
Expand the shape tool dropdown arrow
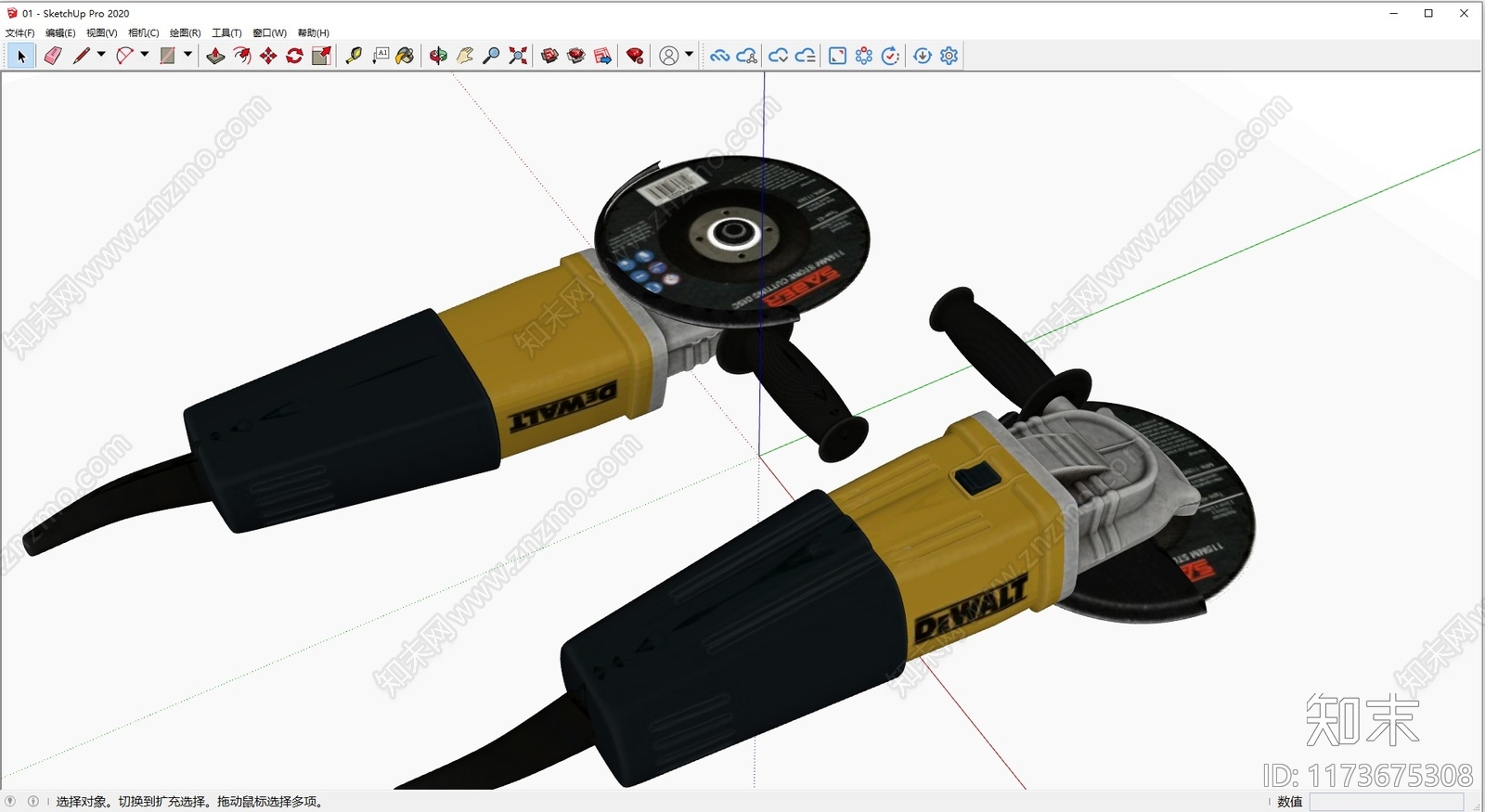(187, 55)
